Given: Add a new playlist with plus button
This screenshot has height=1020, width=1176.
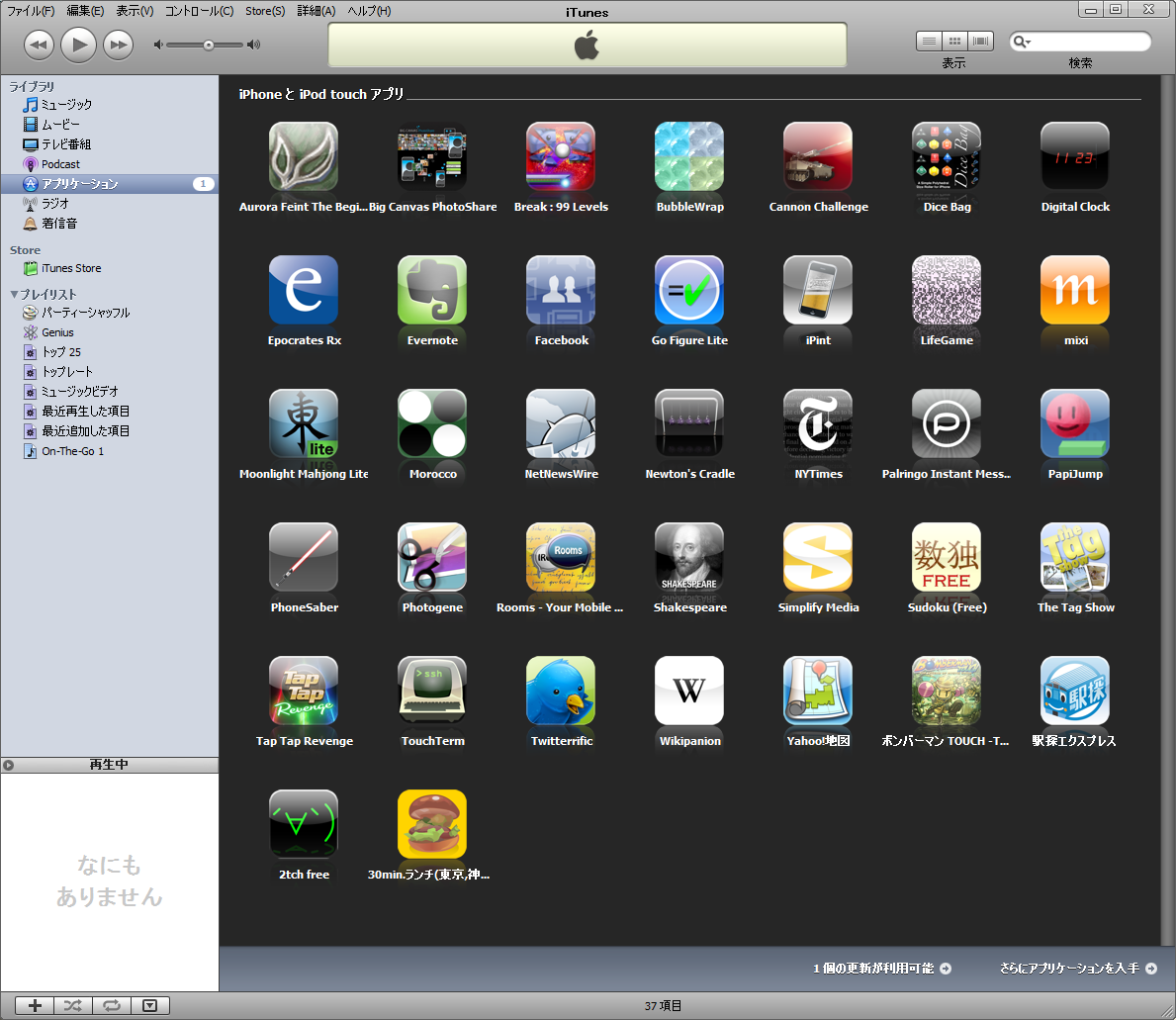Looking at the screenshot, I should coord(35,1006).
